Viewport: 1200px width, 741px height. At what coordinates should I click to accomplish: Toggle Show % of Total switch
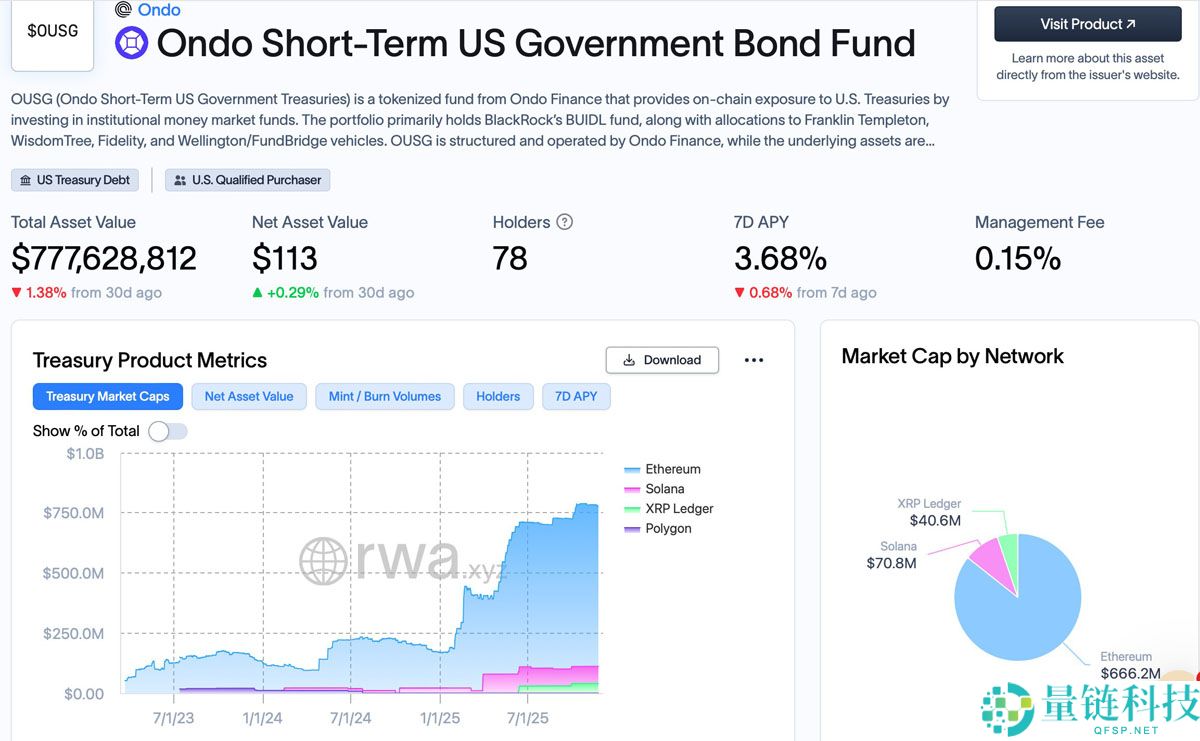[167, 431]
